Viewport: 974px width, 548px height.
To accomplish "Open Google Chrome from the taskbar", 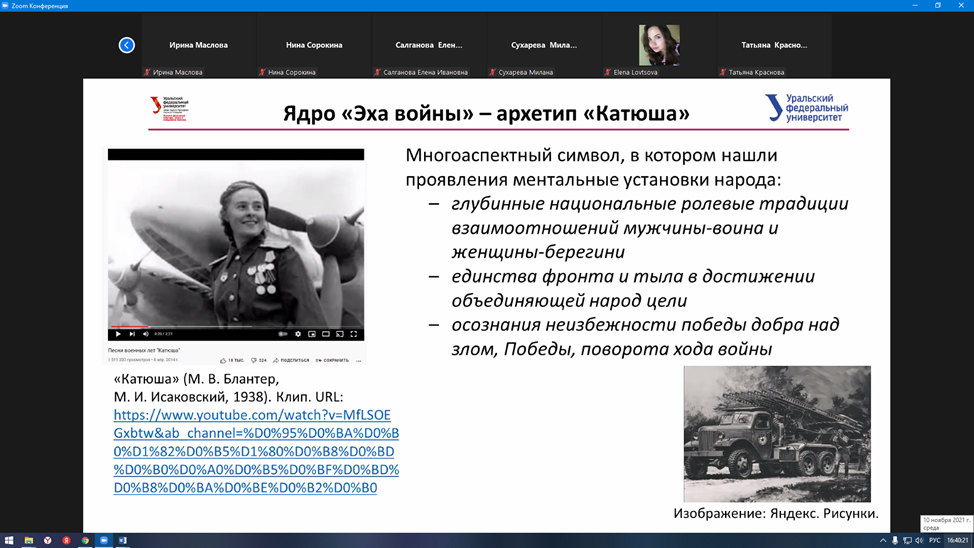I will tap(85, 540).
